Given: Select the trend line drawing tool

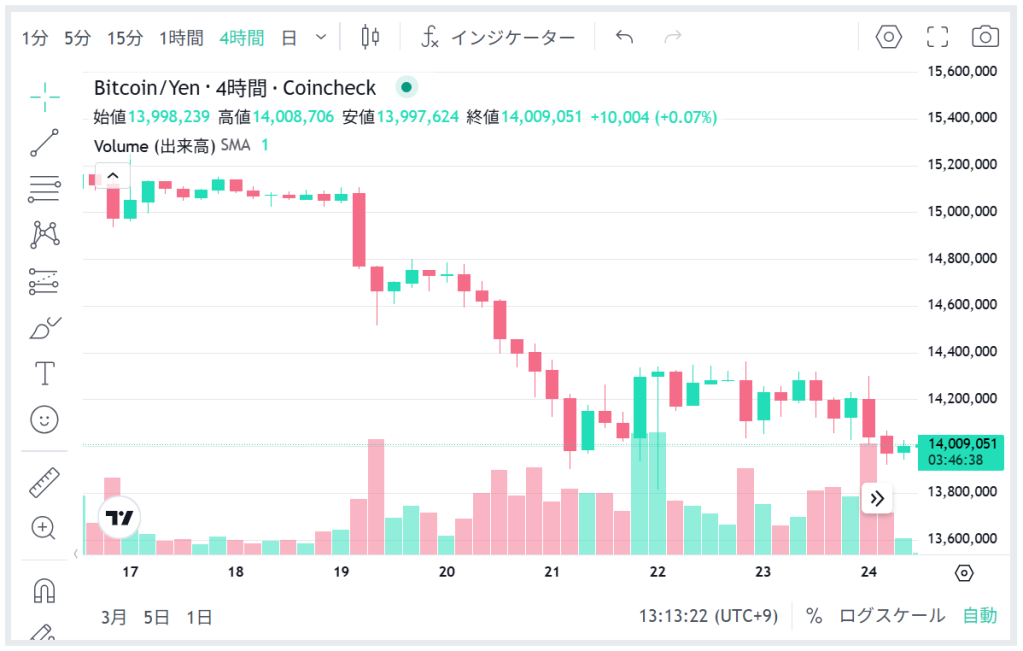Looking at the screenshot, I should pos(45,142).
